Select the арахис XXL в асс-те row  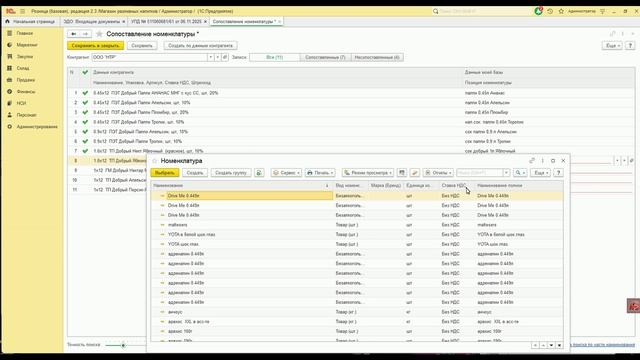357,322
